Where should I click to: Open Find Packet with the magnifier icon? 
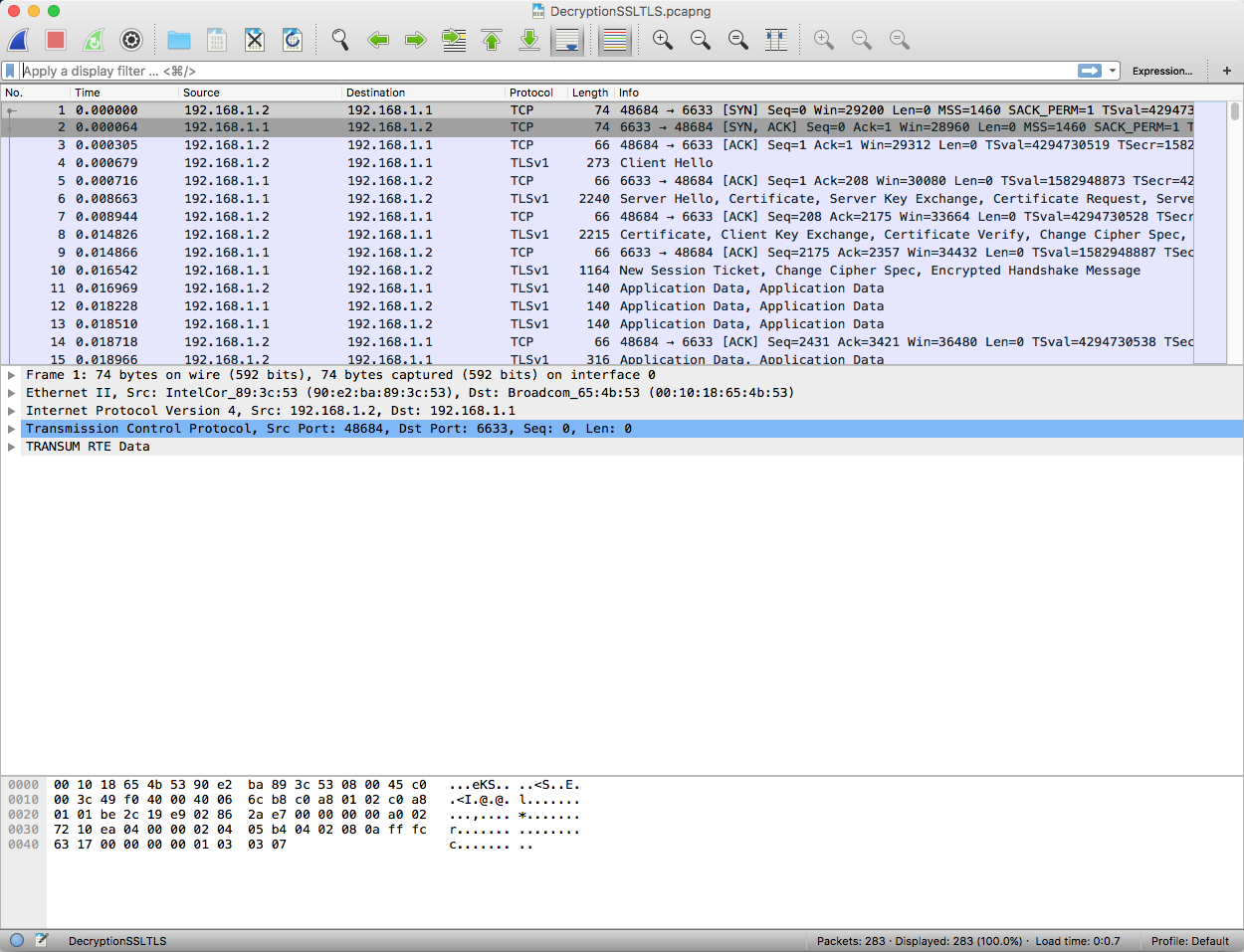[x=339, y=40]
